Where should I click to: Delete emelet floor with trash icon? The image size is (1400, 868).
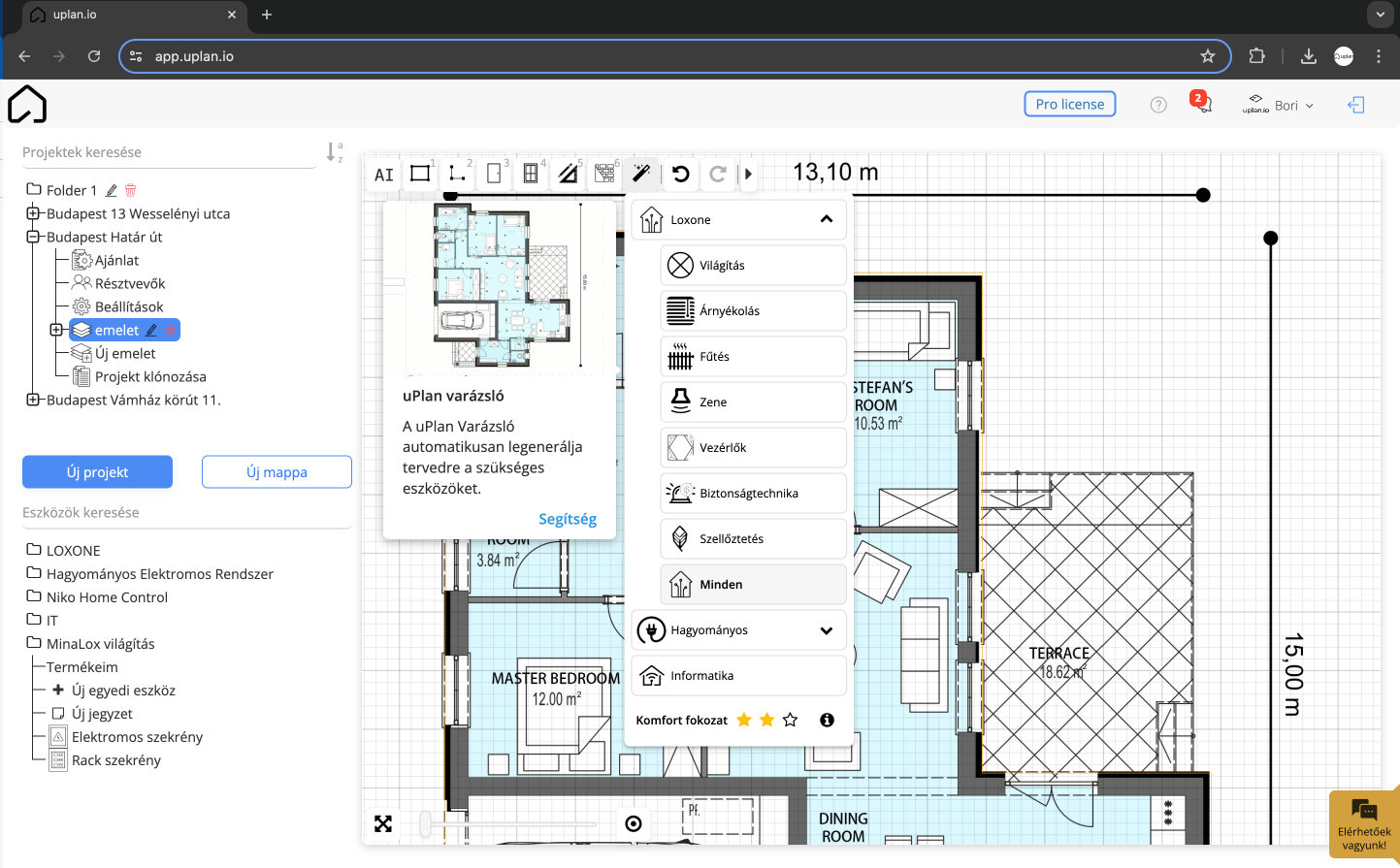click(170, 331)
